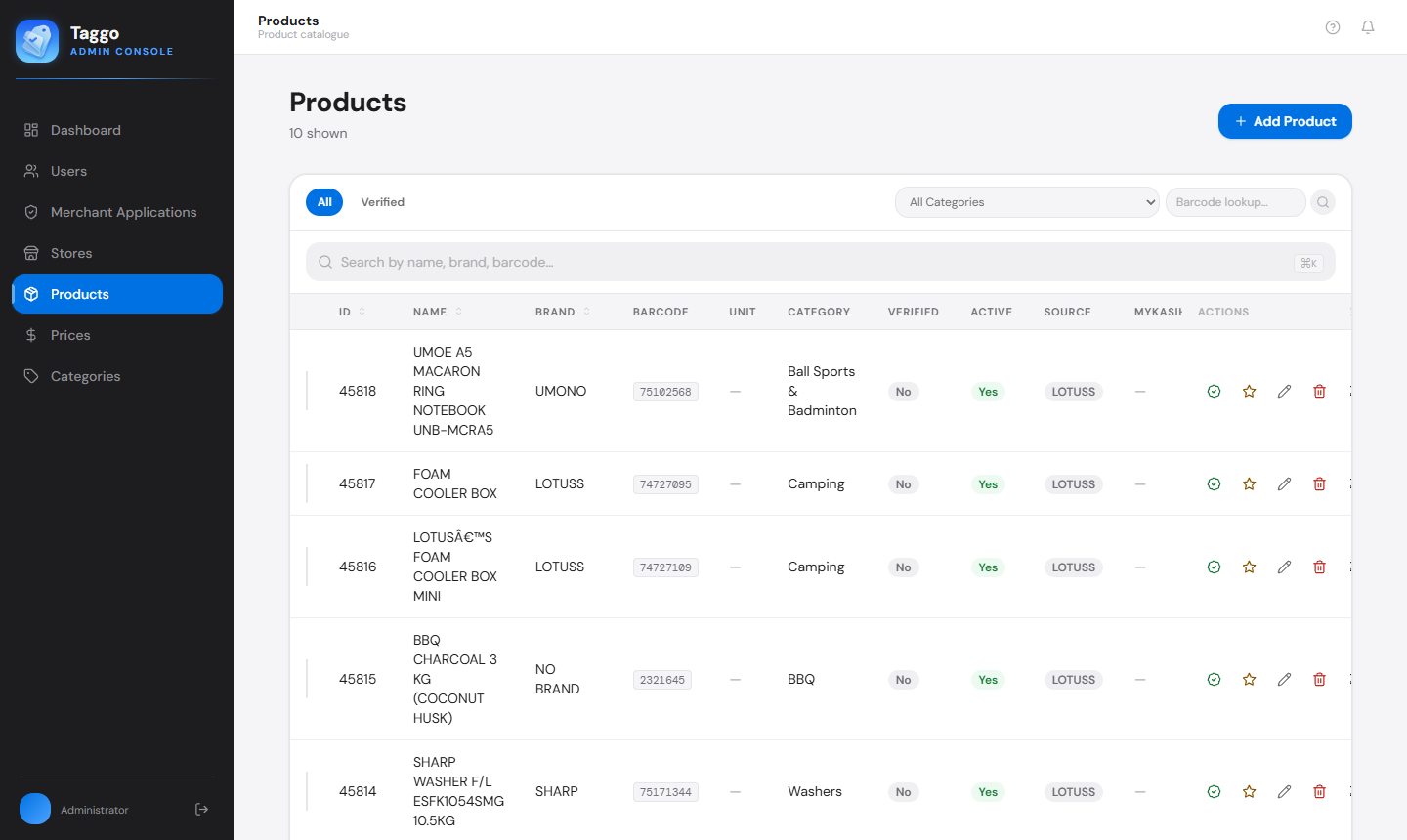The image size is (1407, 840).
Task: Click the barcode lookup search icon
Action: click(x=1323, y=202)
